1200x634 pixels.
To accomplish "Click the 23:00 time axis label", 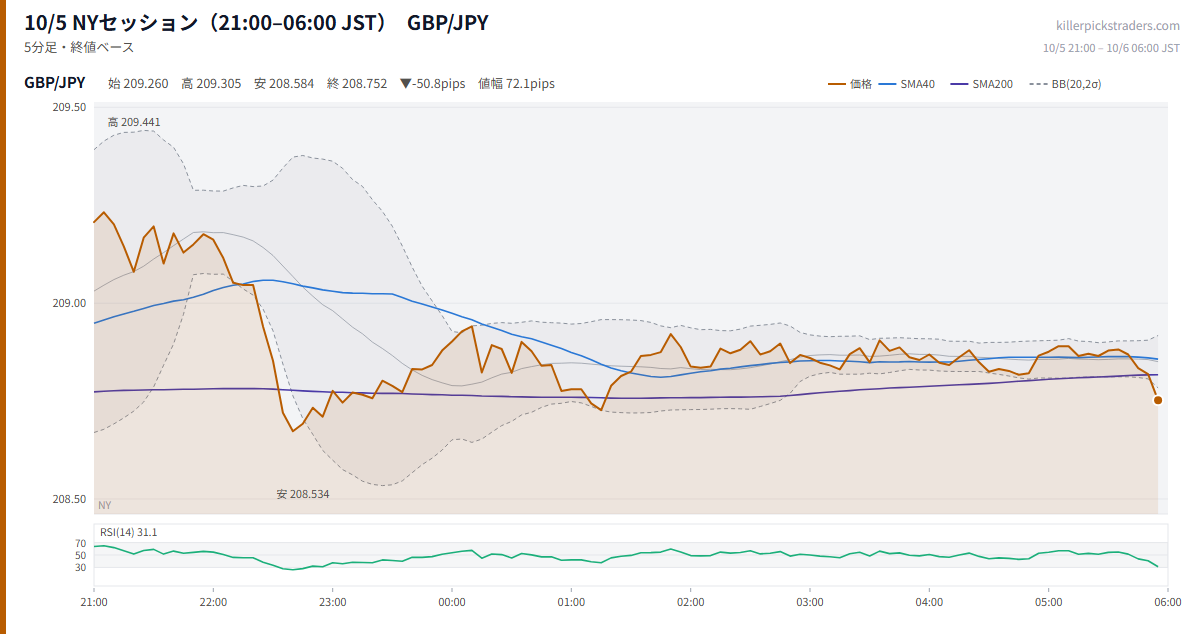I will (333, 602).
